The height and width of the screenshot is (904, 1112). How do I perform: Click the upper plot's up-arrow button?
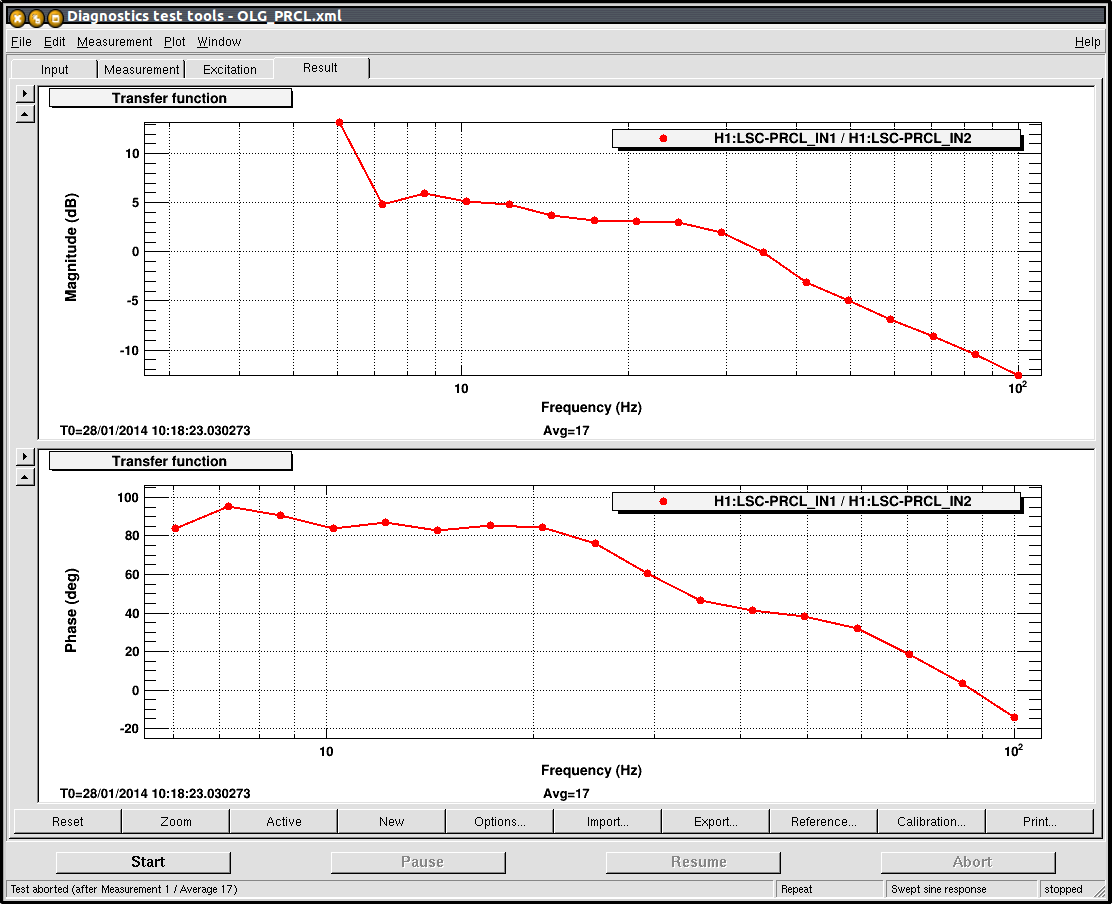(x=25, y=113)
